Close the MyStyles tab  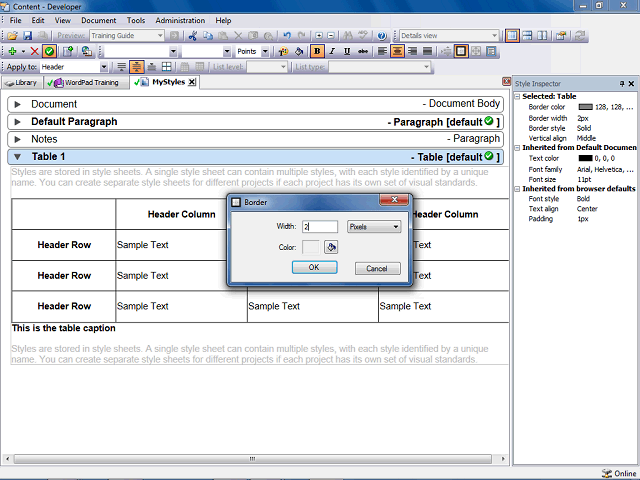click(192, 82)
